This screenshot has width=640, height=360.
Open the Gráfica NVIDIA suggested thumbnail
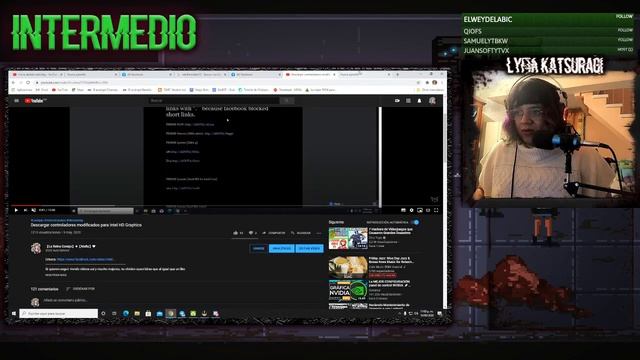(x=348, y=291)
